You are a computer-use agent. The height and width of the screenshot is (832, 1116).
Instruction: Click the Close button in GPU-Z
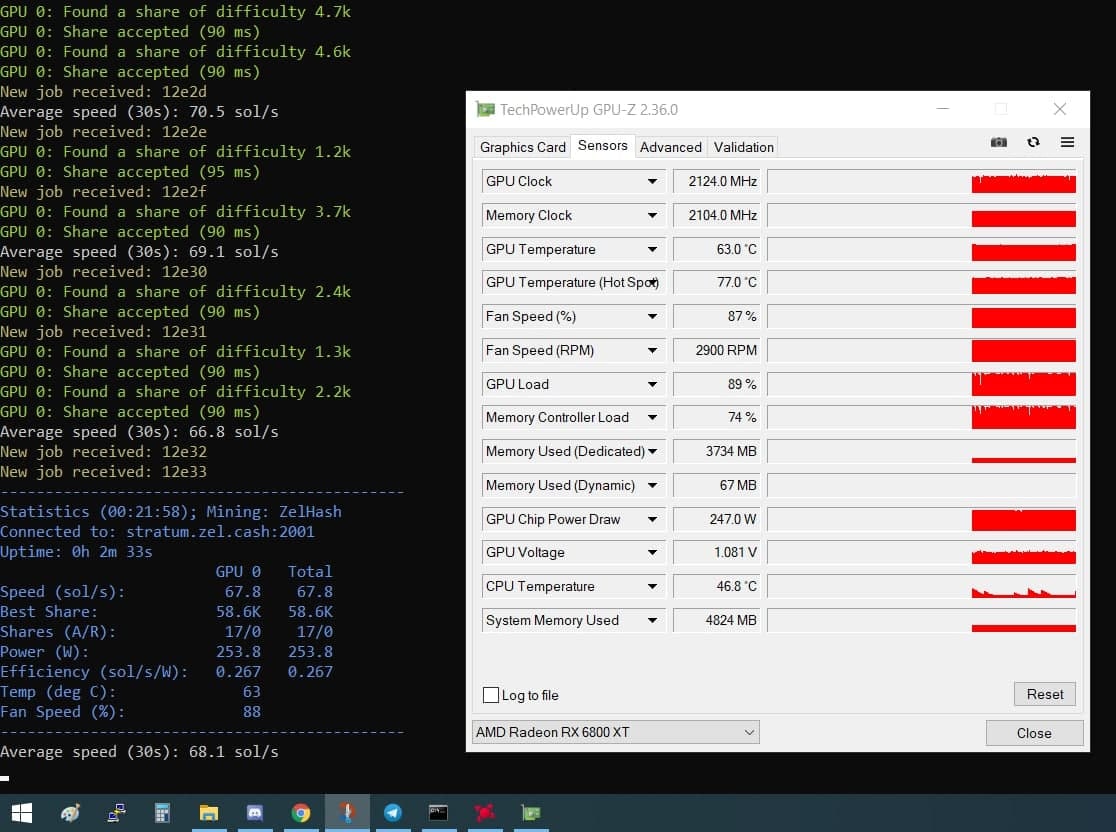[x=1034, y=733]
